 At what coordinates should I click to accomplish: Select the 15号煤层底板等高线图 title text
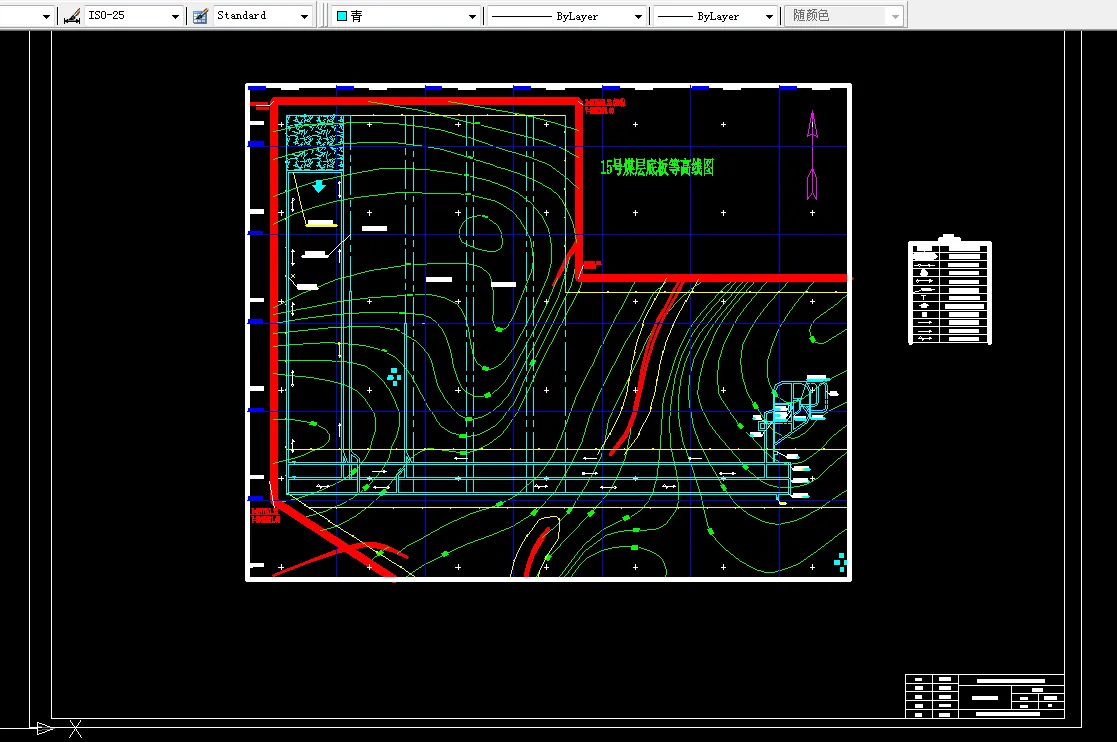[657, 167]
